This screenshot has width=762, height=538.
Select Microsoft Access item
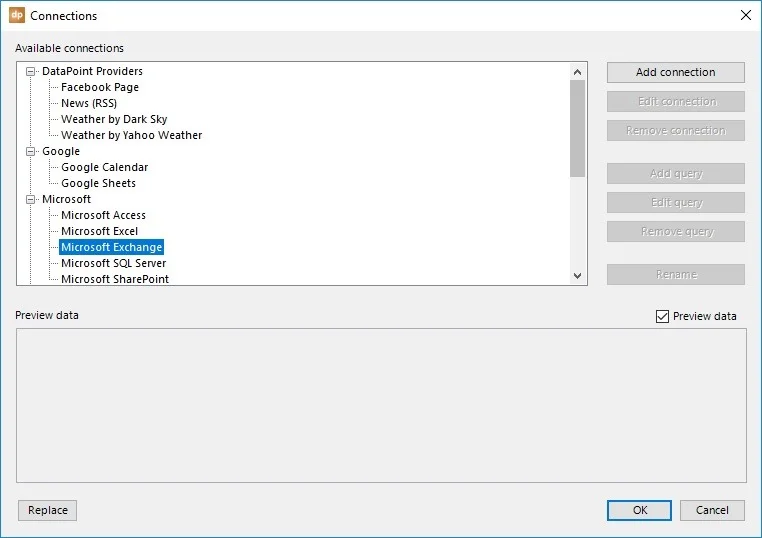pos(103,215)
